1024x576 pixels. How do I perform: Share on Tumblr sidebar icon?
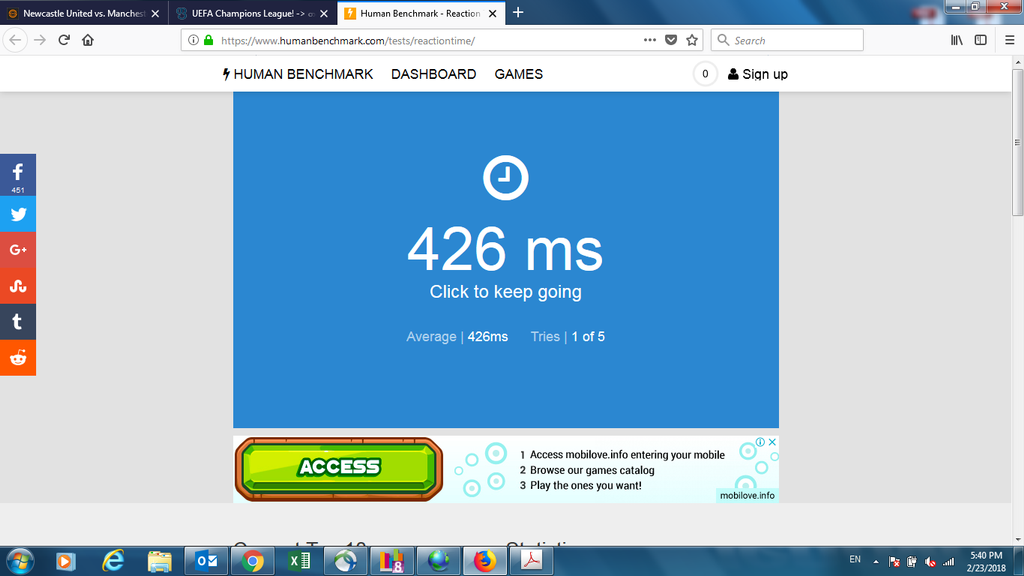(x=18, y=322)
